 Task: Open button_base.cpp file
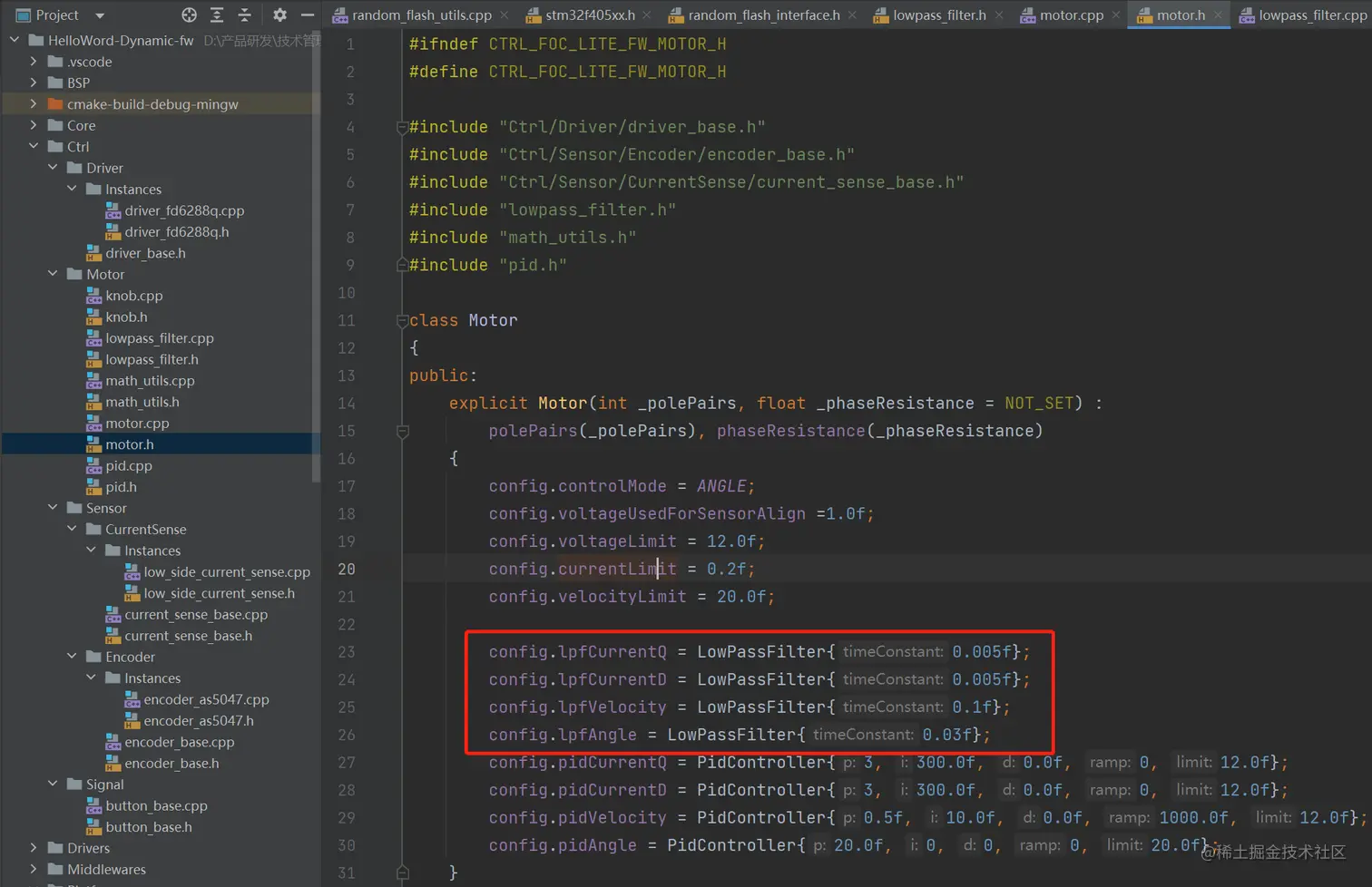(x=156, y=805)
